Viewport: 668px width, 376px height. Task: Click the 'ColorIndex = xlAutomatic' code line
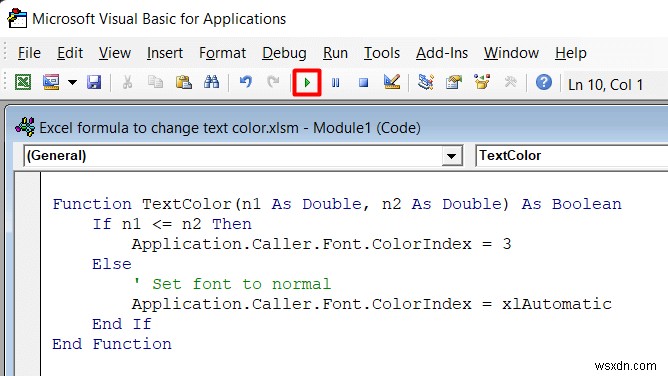click(371, 304)
